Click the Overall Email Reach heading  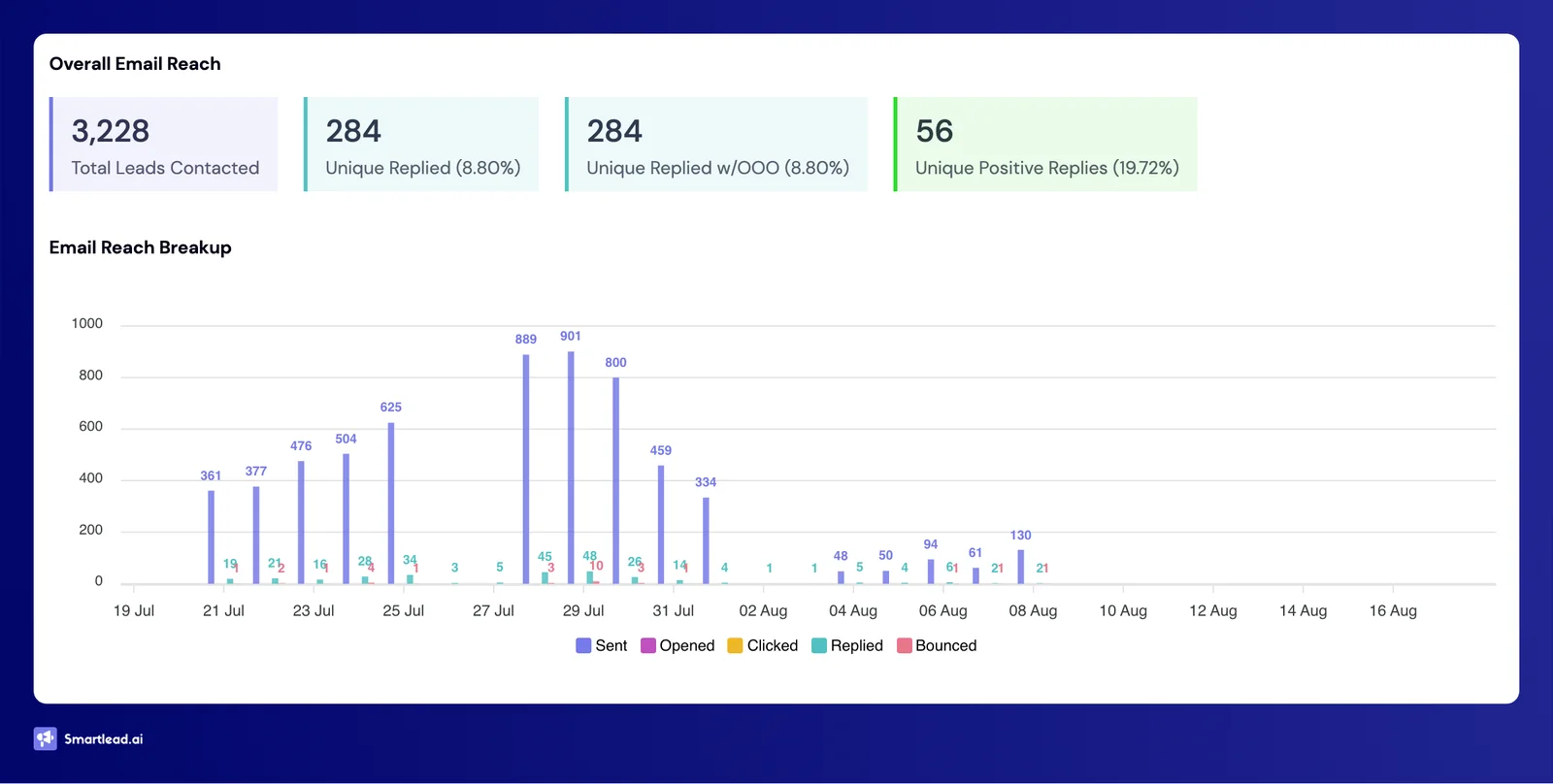click(135, 64)
